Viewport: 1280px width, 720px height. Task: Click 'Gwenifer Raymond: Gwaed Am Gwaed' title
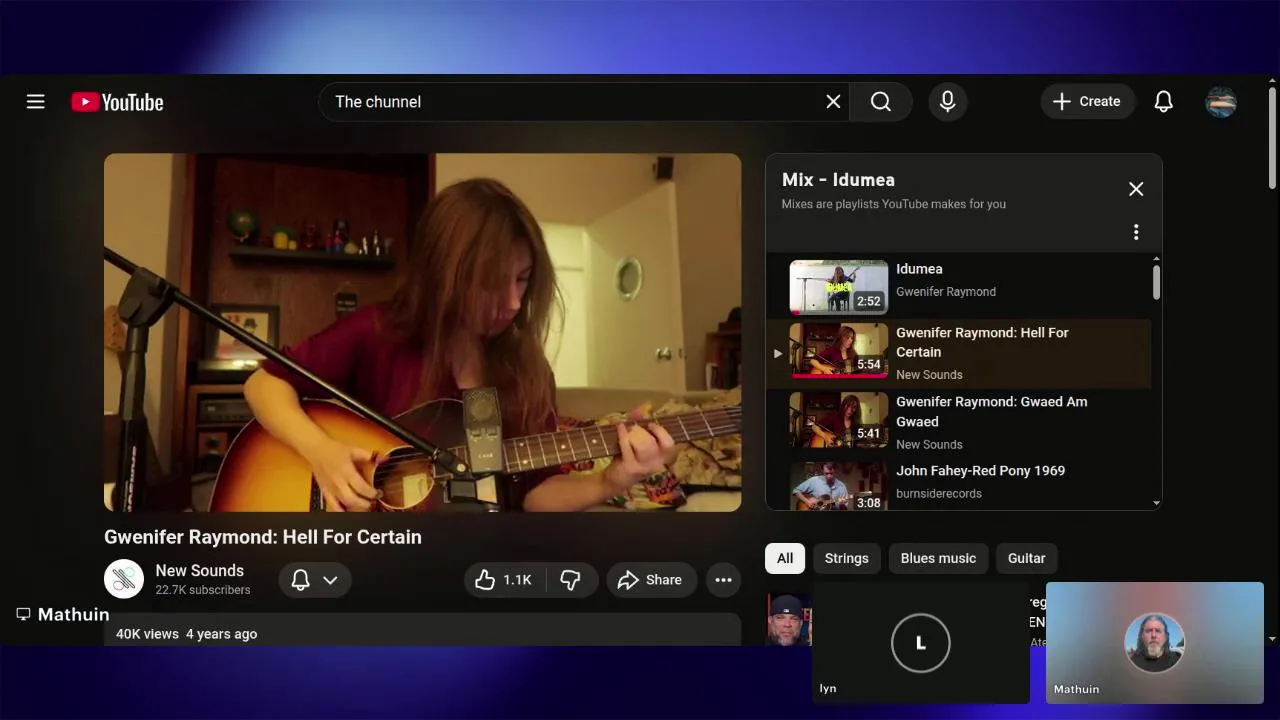tap(992, 412)
